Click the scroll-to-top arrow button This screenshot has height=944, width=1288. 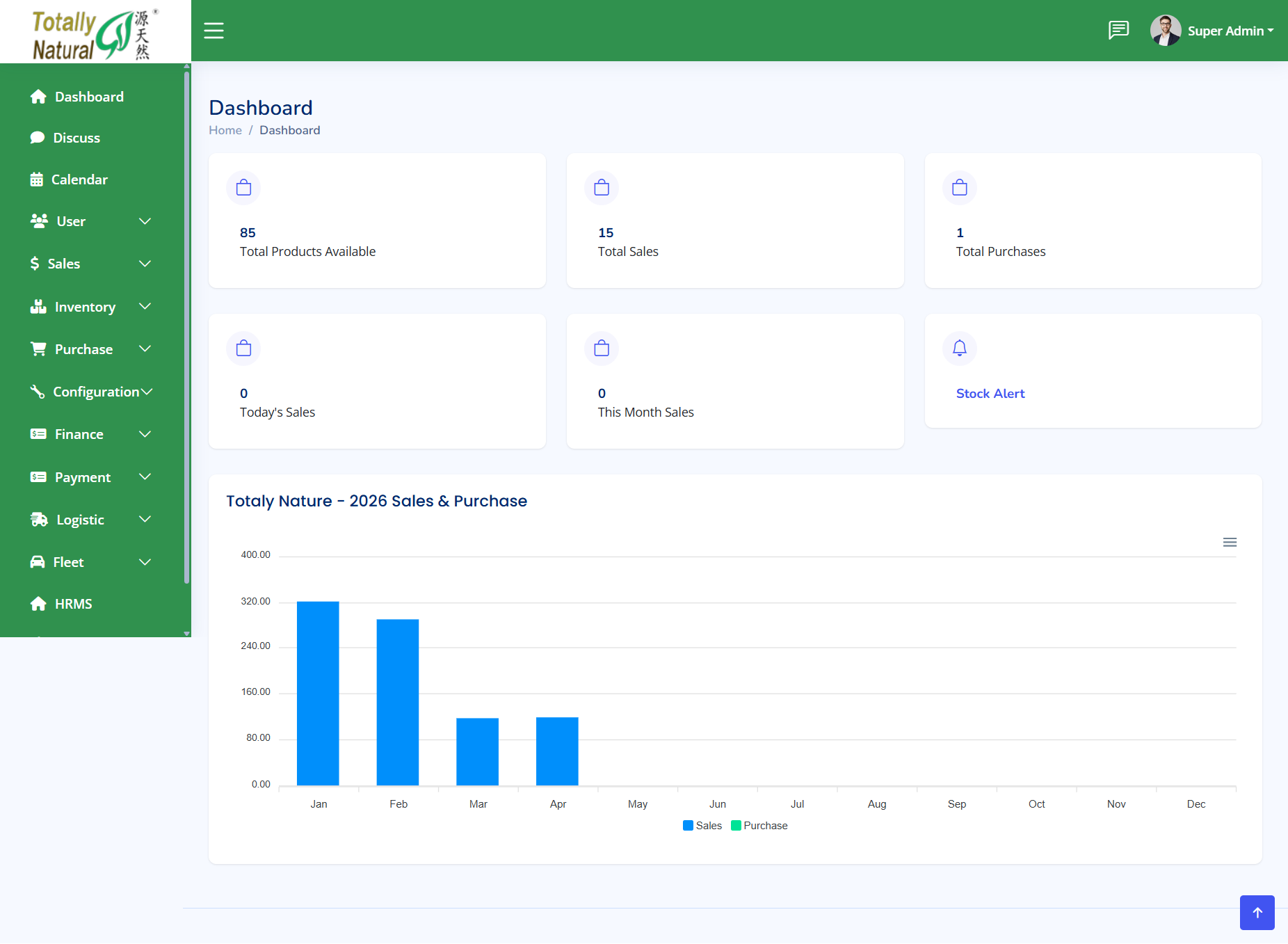1257,913
